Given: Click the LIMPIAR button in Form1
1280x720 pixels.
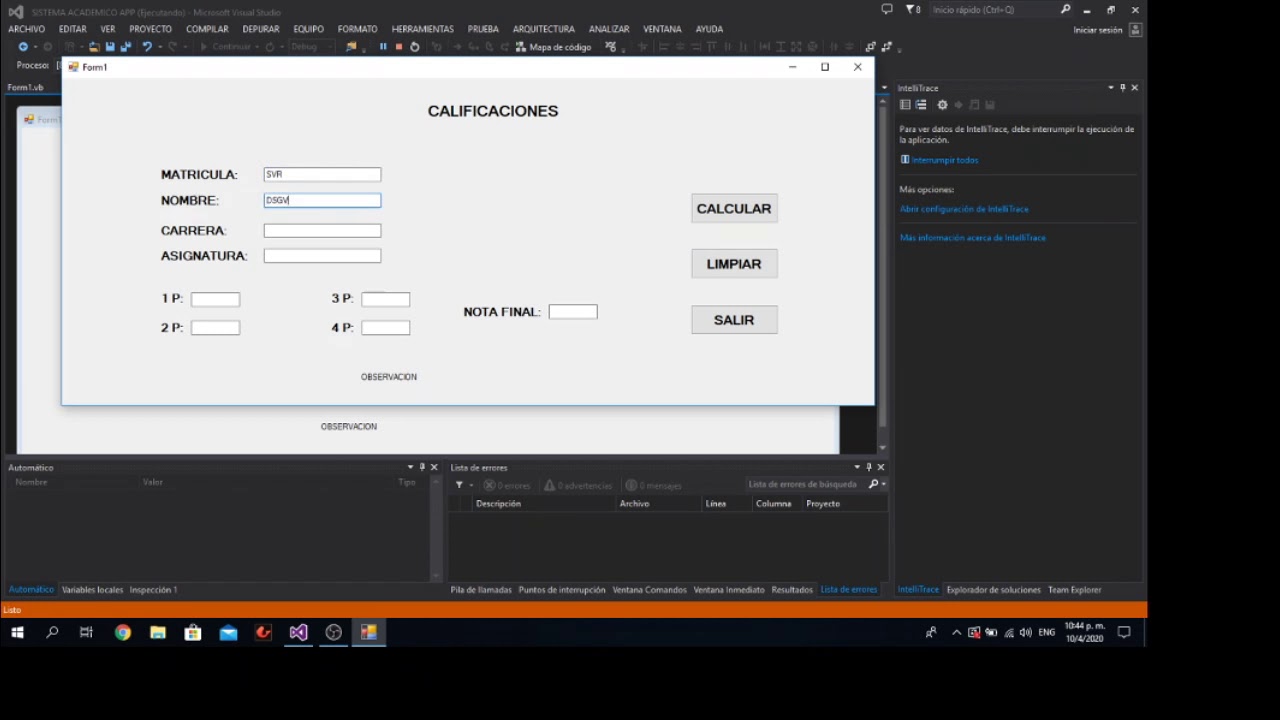Looking at the screenshot, I should pos(734,264).
